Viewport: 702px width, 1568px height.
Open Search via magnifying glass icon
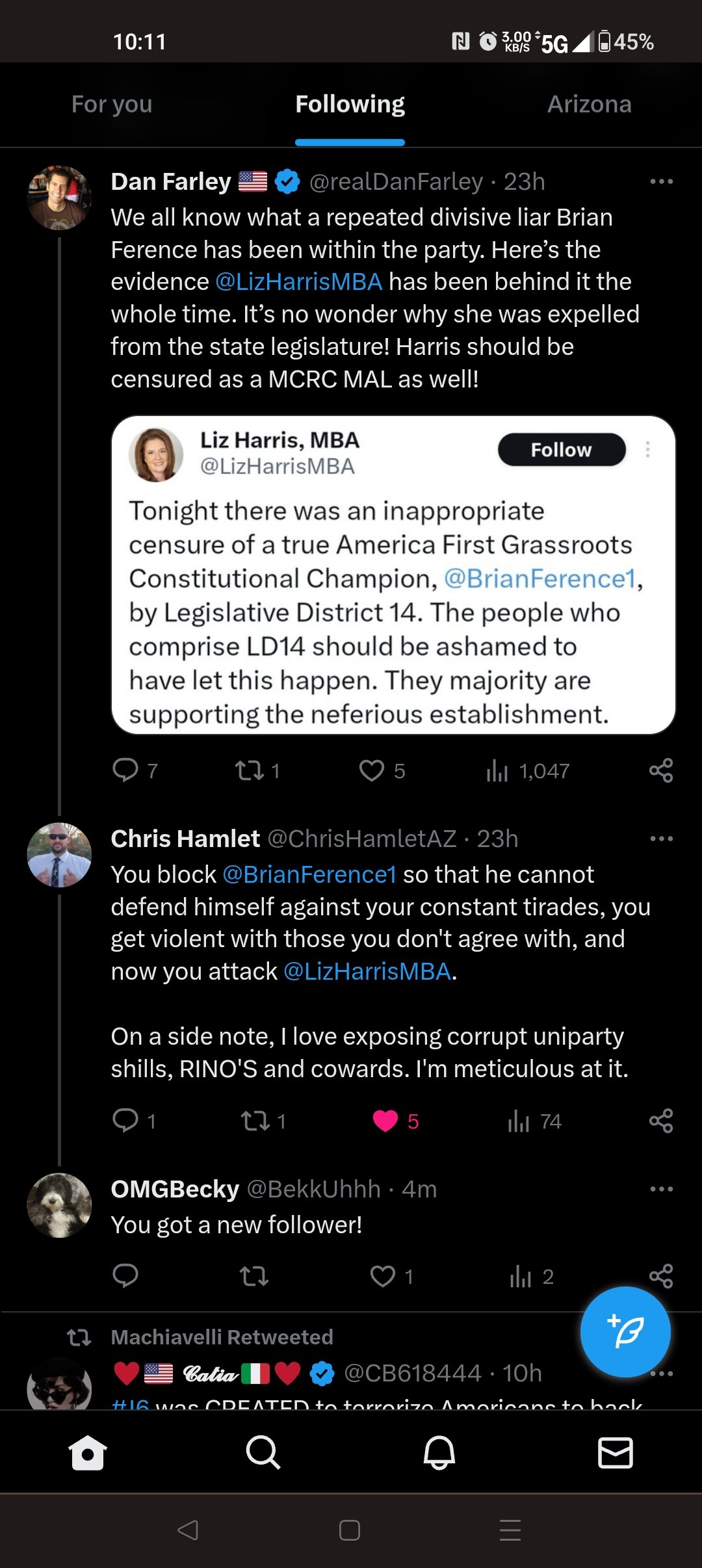coord(263,1452)
